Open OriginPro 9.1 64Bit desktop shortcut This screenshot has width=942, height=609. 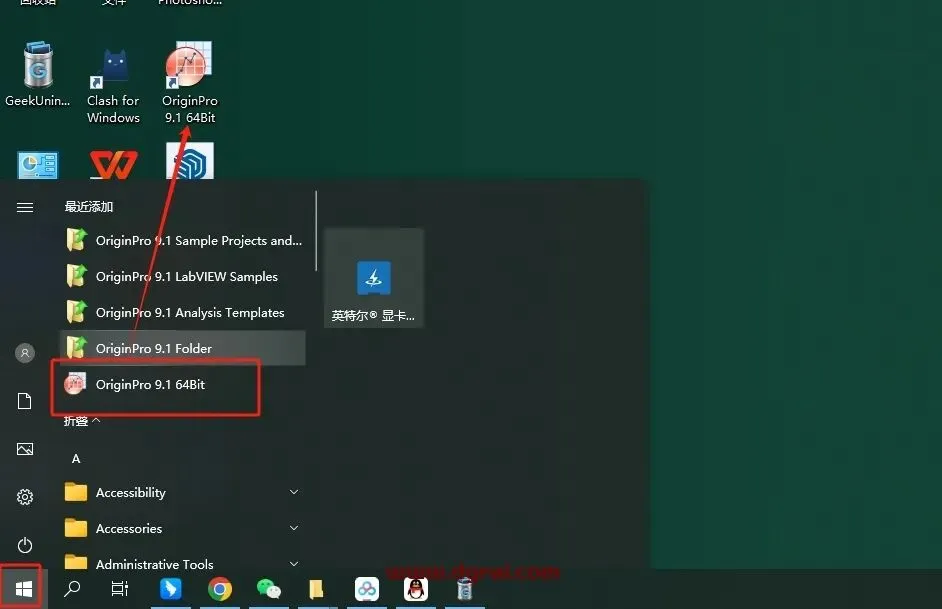[189, 83]
